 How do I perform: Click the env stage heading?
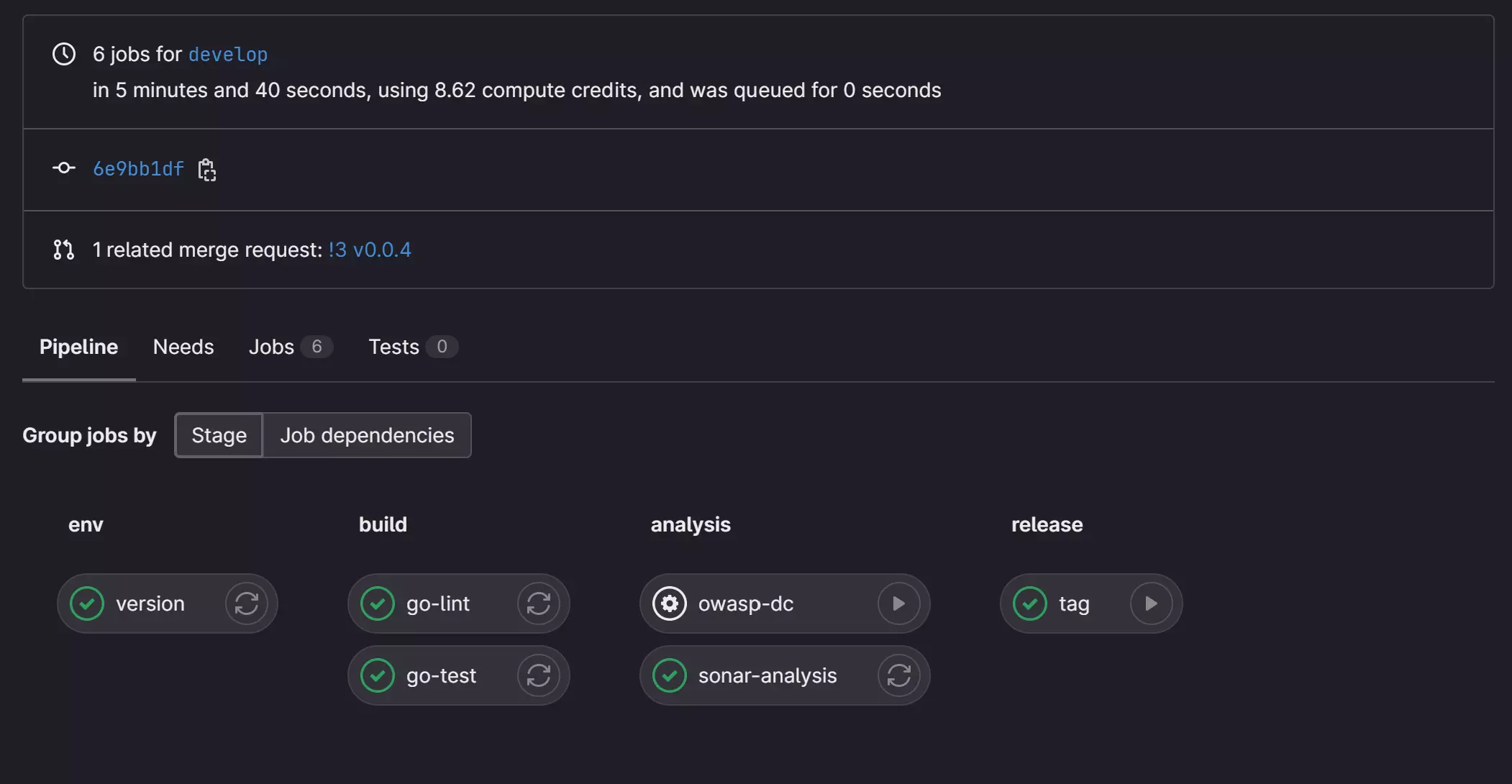click(86, 525)
